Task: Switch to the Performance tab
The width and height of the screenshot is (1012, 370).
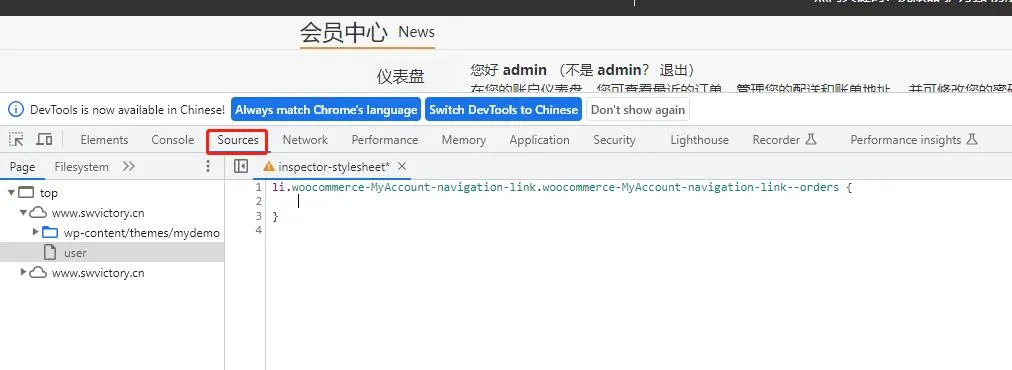Action: (385, 139)
